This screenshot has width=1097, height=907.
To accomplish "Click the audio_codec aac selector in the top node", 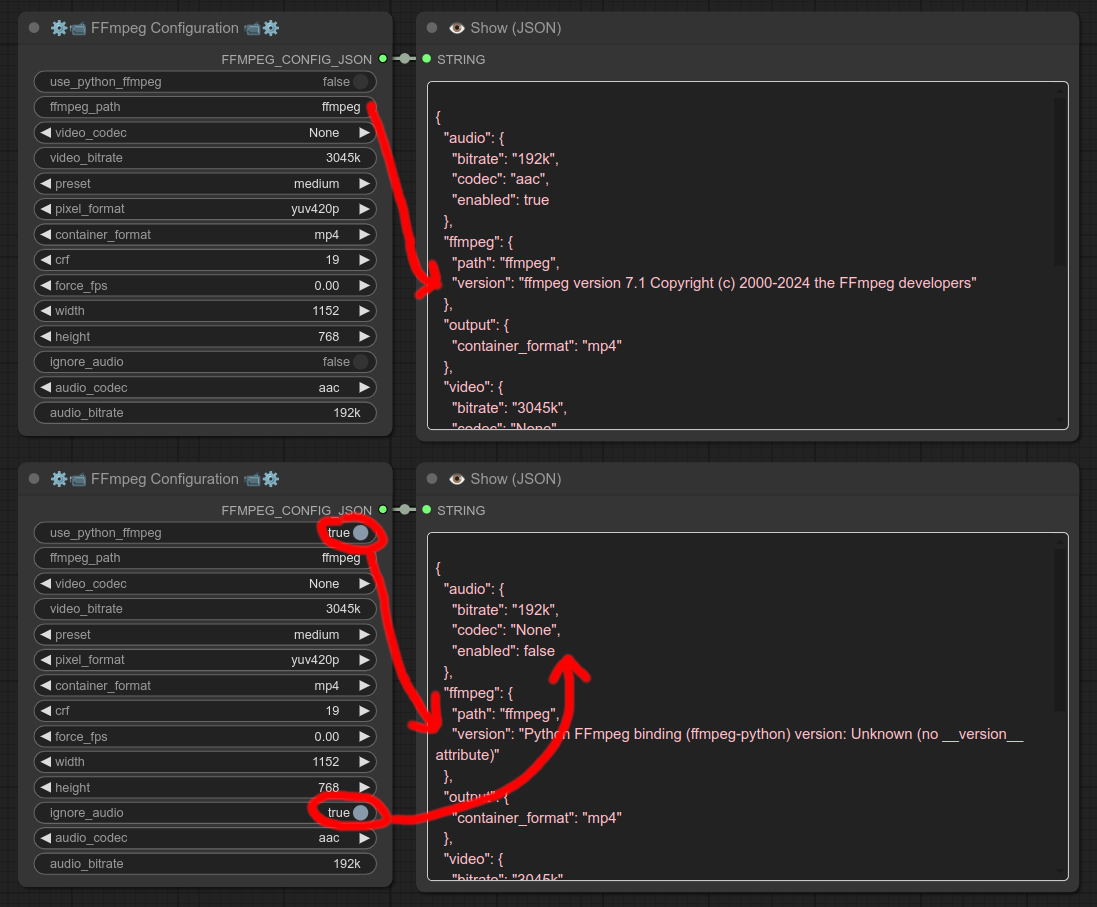I will click(x=205, y=388).
